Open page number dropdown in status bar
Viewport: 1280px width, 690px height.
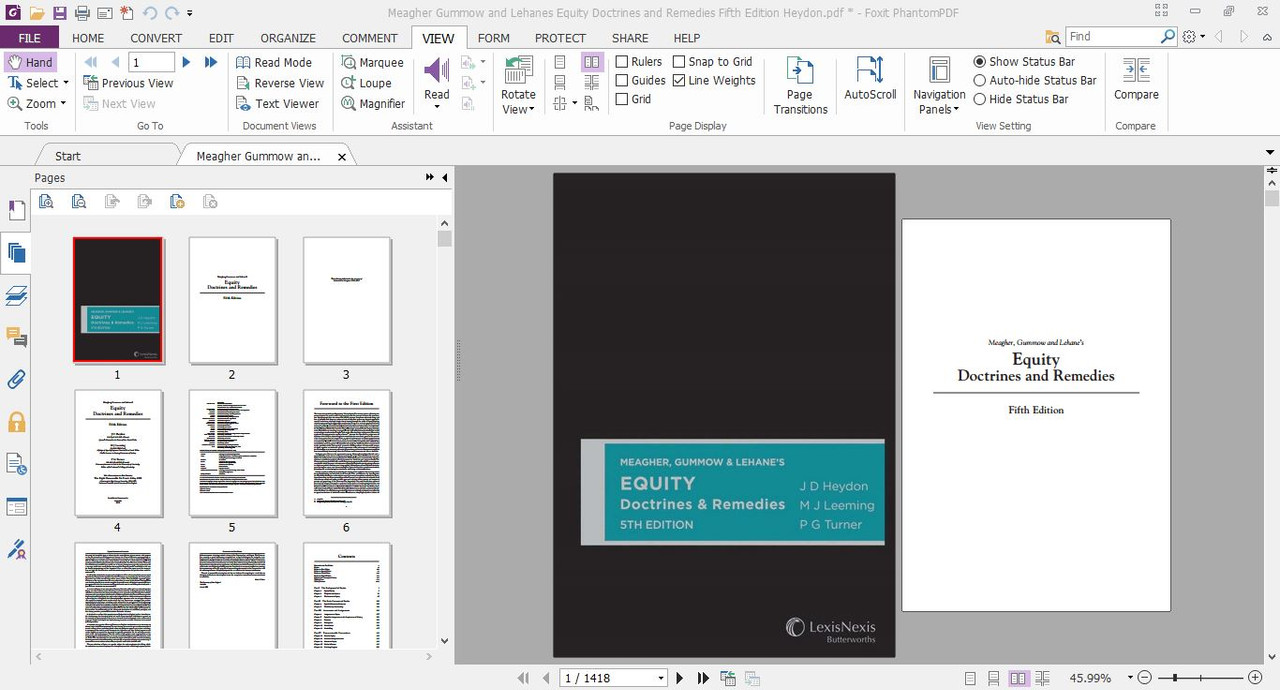coord(660,678)
